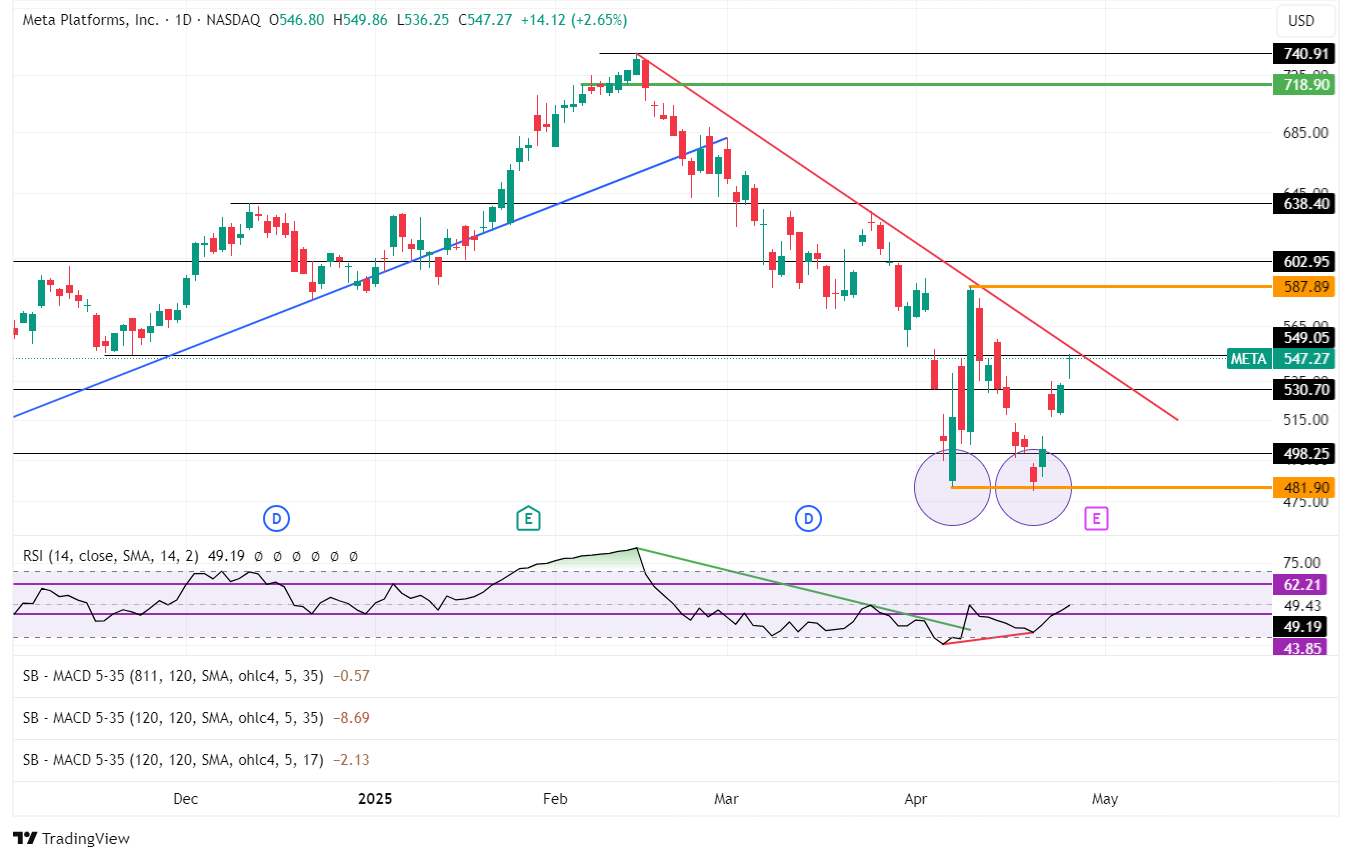Click the Apr label on time axis
This screenshot has height=860, width=1352.
[915, 799]
